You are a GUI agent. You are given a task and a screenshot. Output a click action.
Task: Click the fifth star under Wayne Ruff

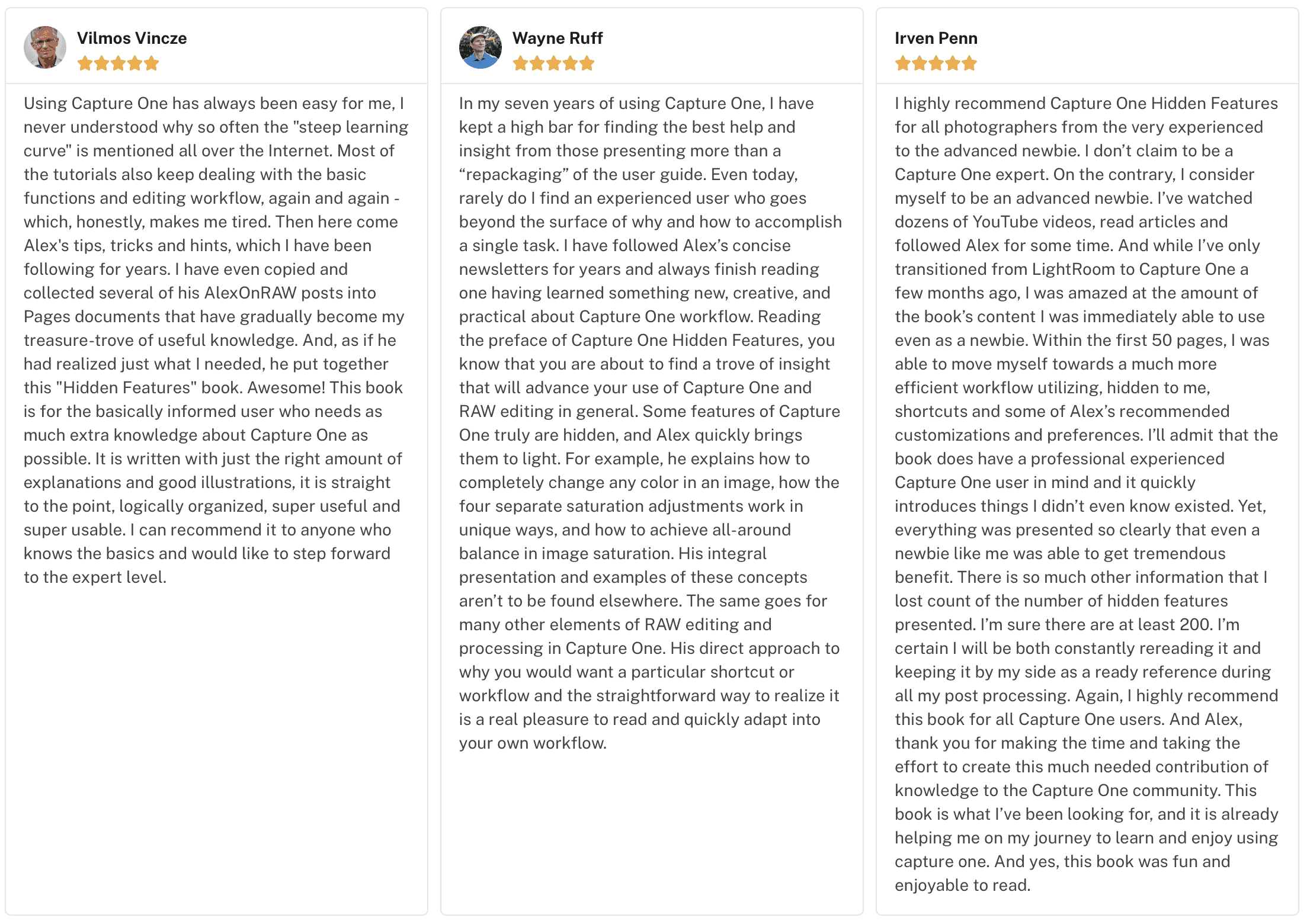click(x=587, y=63)
